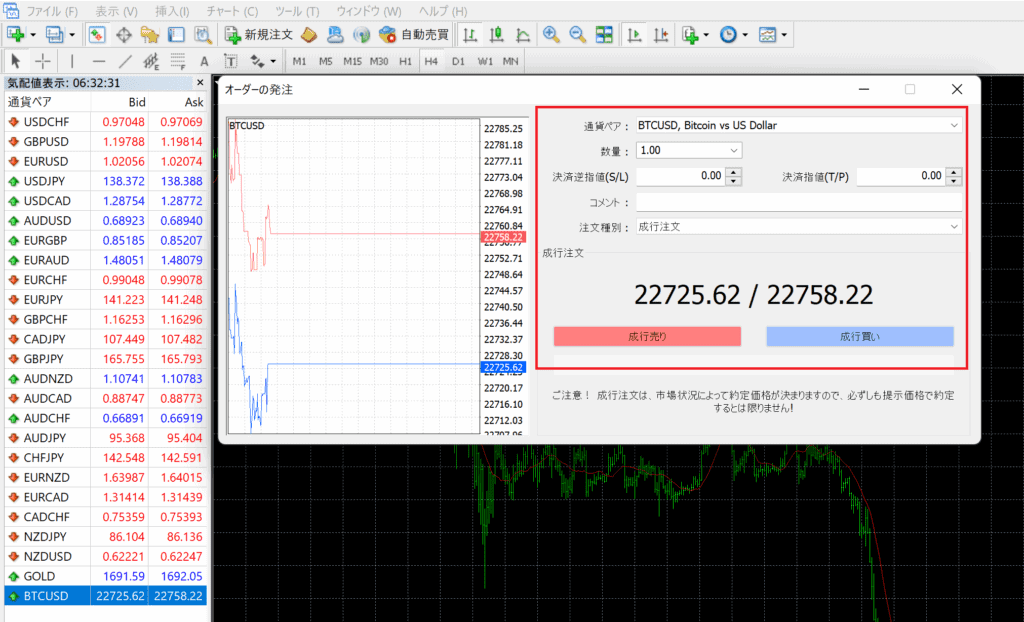Expand the Indicators dropdown arrow
The height and width of the screenshot is (622, 1024).
(706, 35)
